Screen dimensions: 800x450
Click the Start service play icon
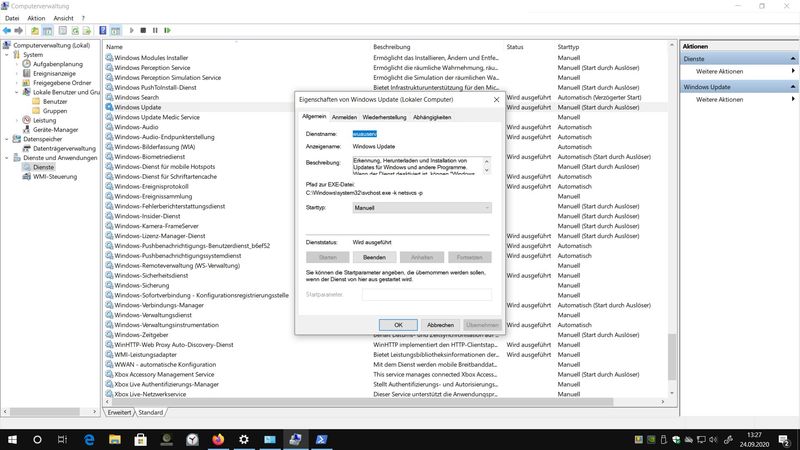tap(132, 31)
